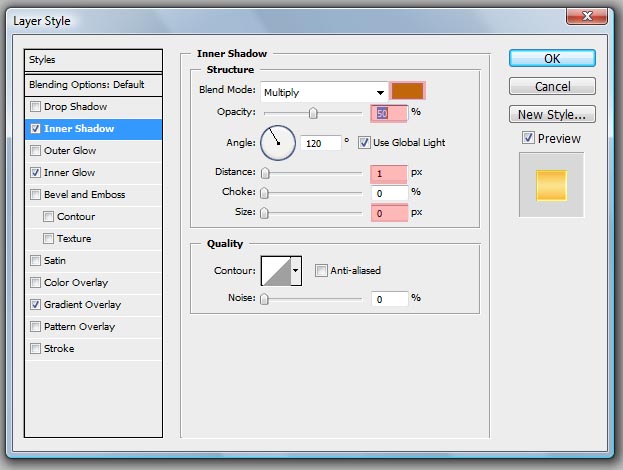Viewport: 623px width, 470px height.
Task: Confirm with the OK button
Action: pos(552,58)
